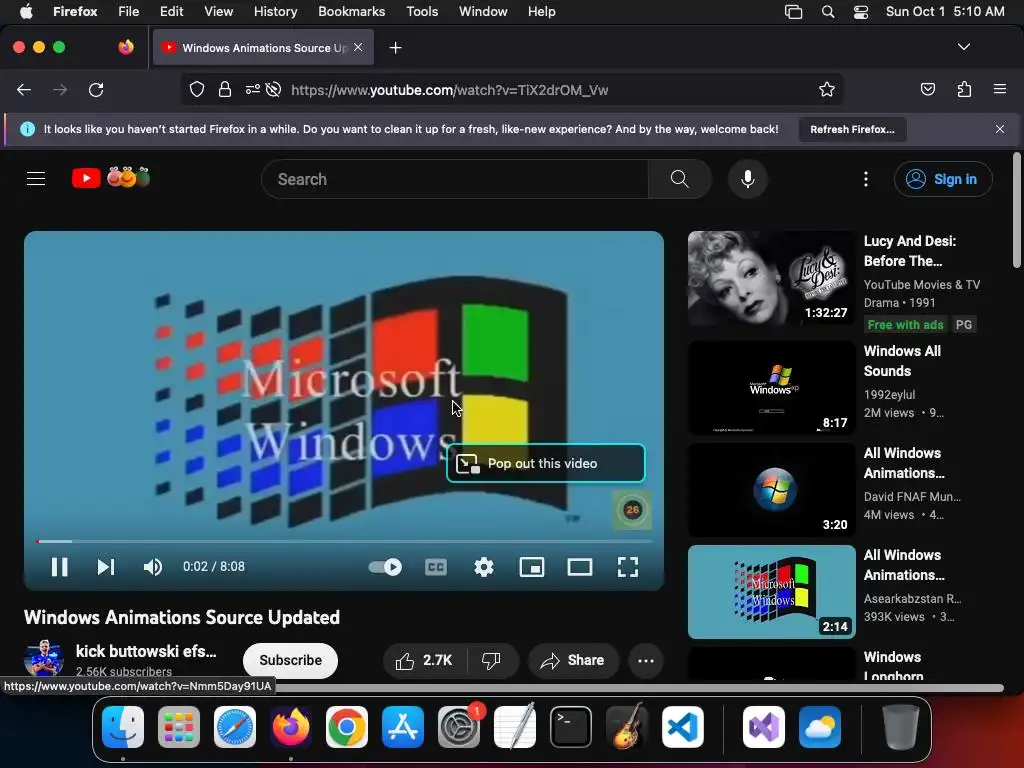Open kick buttowski channel avatar
The height and width of the screenshot is (768, 1024).
coord(44,658)
